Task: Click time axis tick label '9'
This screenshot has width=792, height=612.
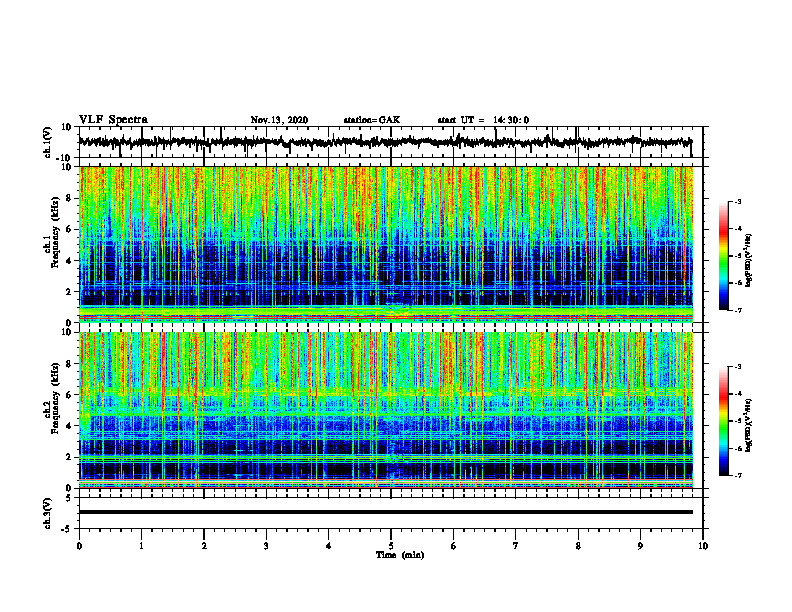Action: 640,546
